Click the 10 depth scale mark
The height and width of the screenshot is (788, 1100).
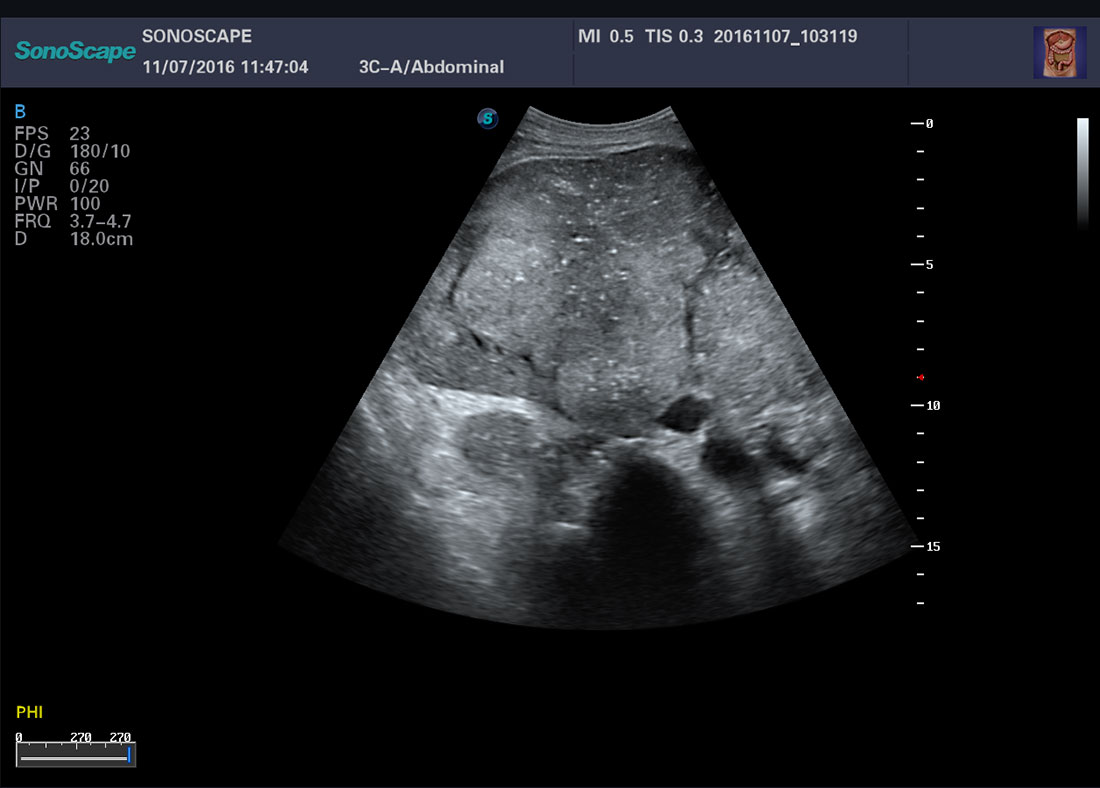point(925,406)
